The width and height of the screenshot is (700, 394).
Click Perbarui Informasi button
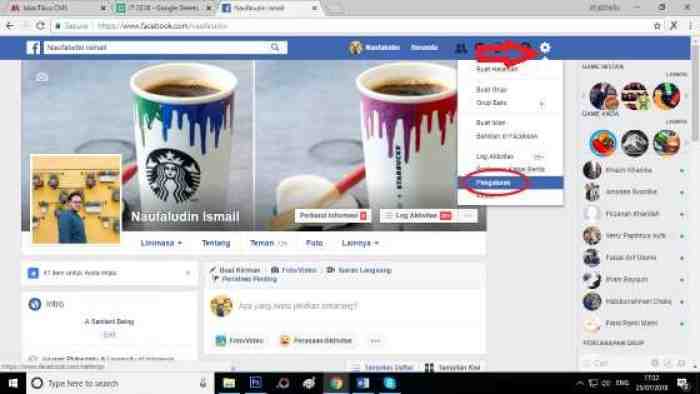tap(333, 216)
